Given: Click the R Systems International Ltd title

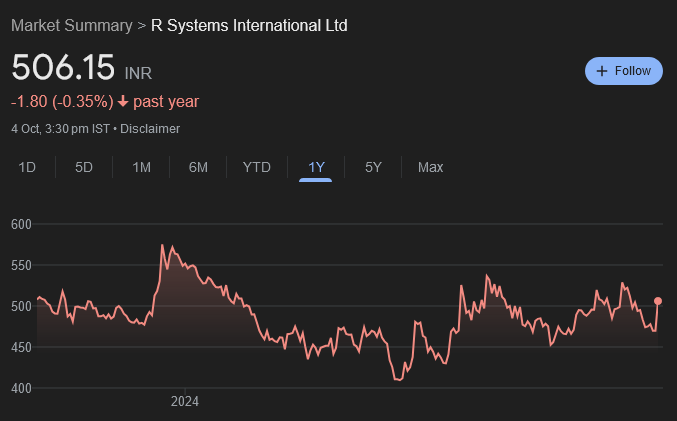Looking at the screenshot, I should 249,25.
